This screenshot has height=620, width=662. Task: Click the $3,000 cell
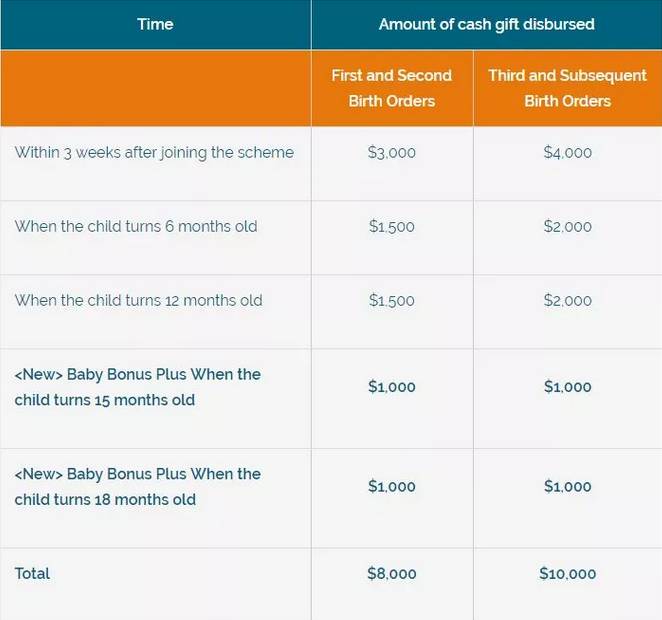tap(392, 153)
